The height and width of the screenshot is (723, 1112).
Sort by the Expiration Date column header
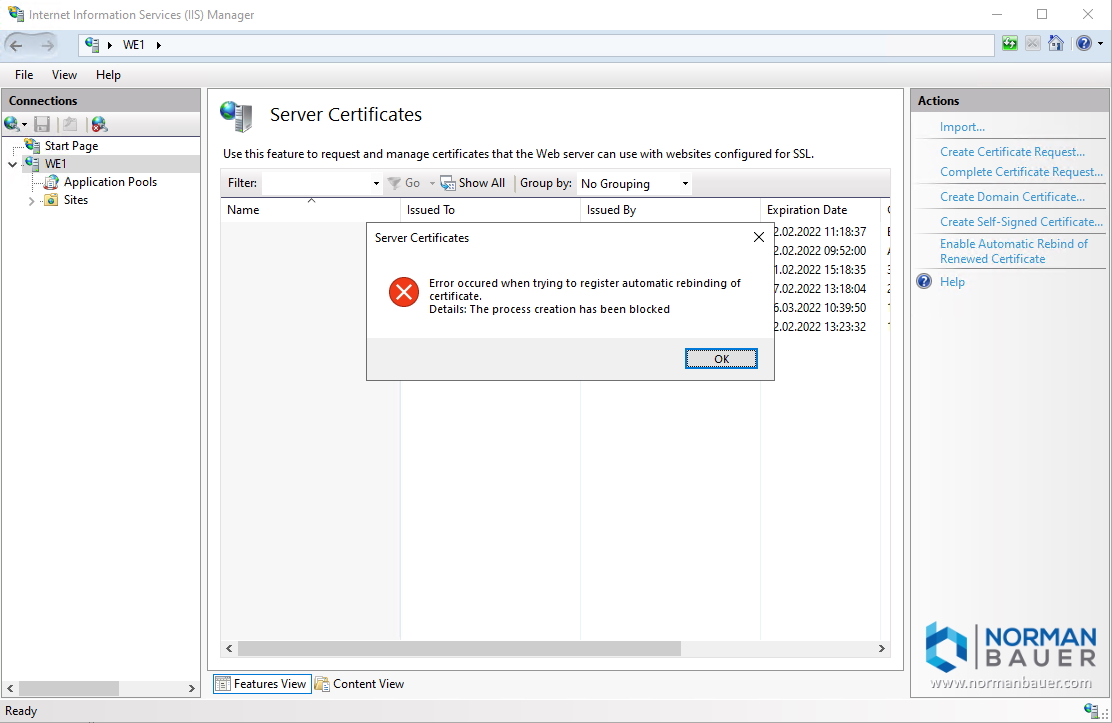821,209
